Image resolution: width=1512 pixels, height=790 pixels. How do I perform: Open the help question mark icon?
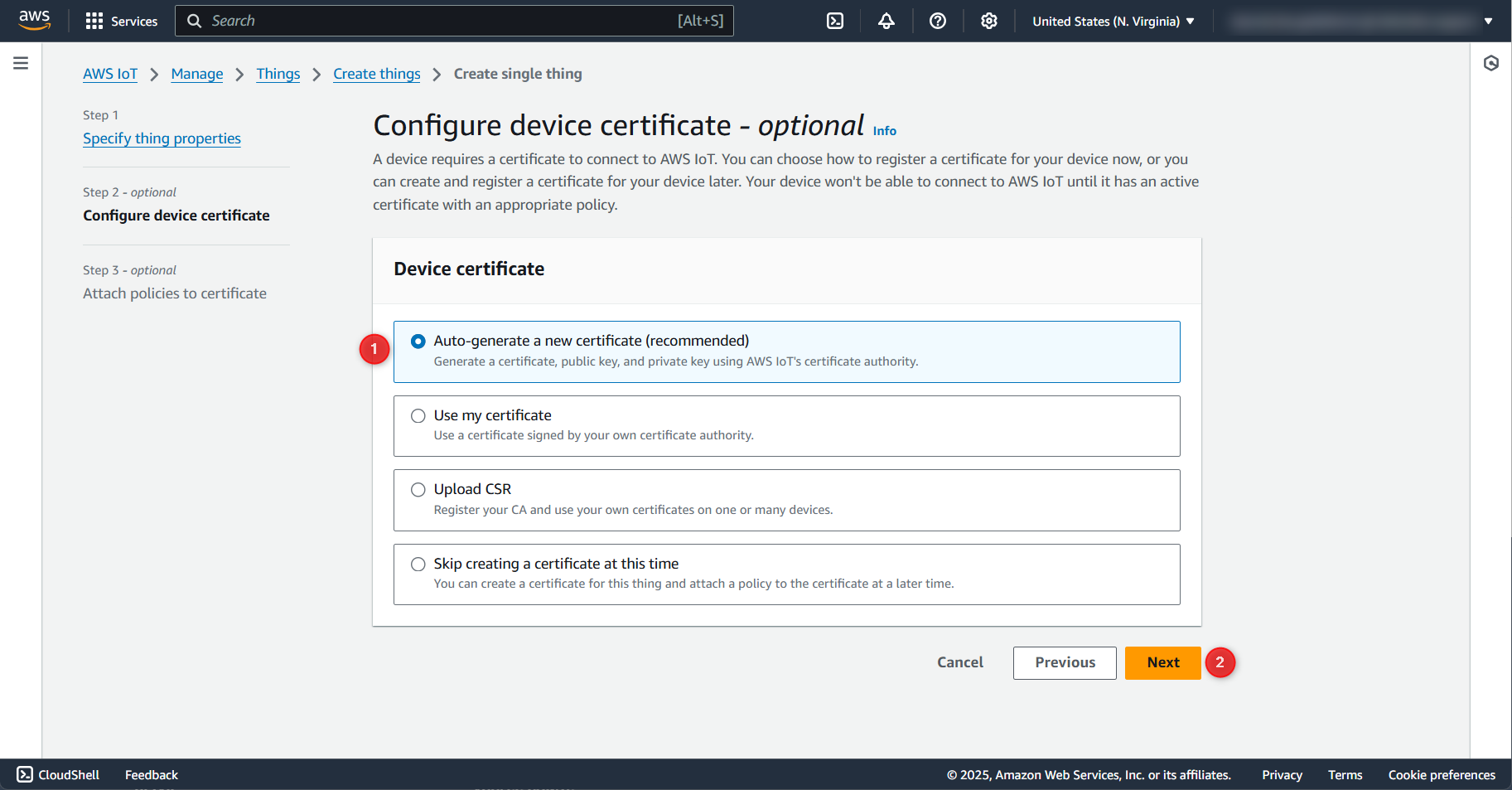(937, 21)
